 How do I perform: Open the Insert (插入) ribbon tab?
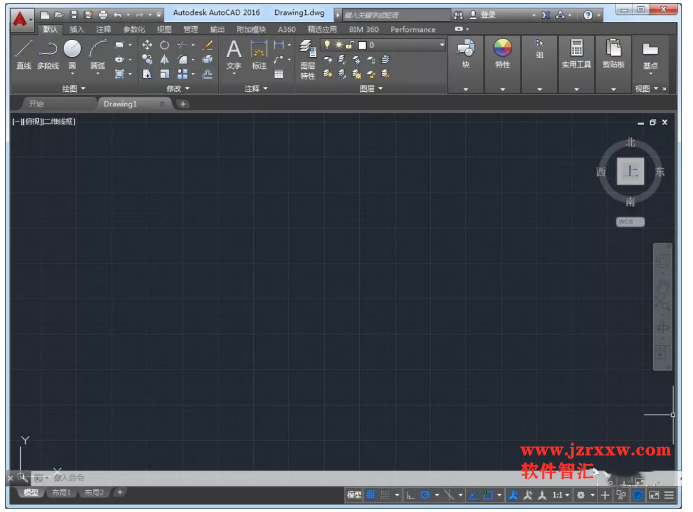[76, 29]
